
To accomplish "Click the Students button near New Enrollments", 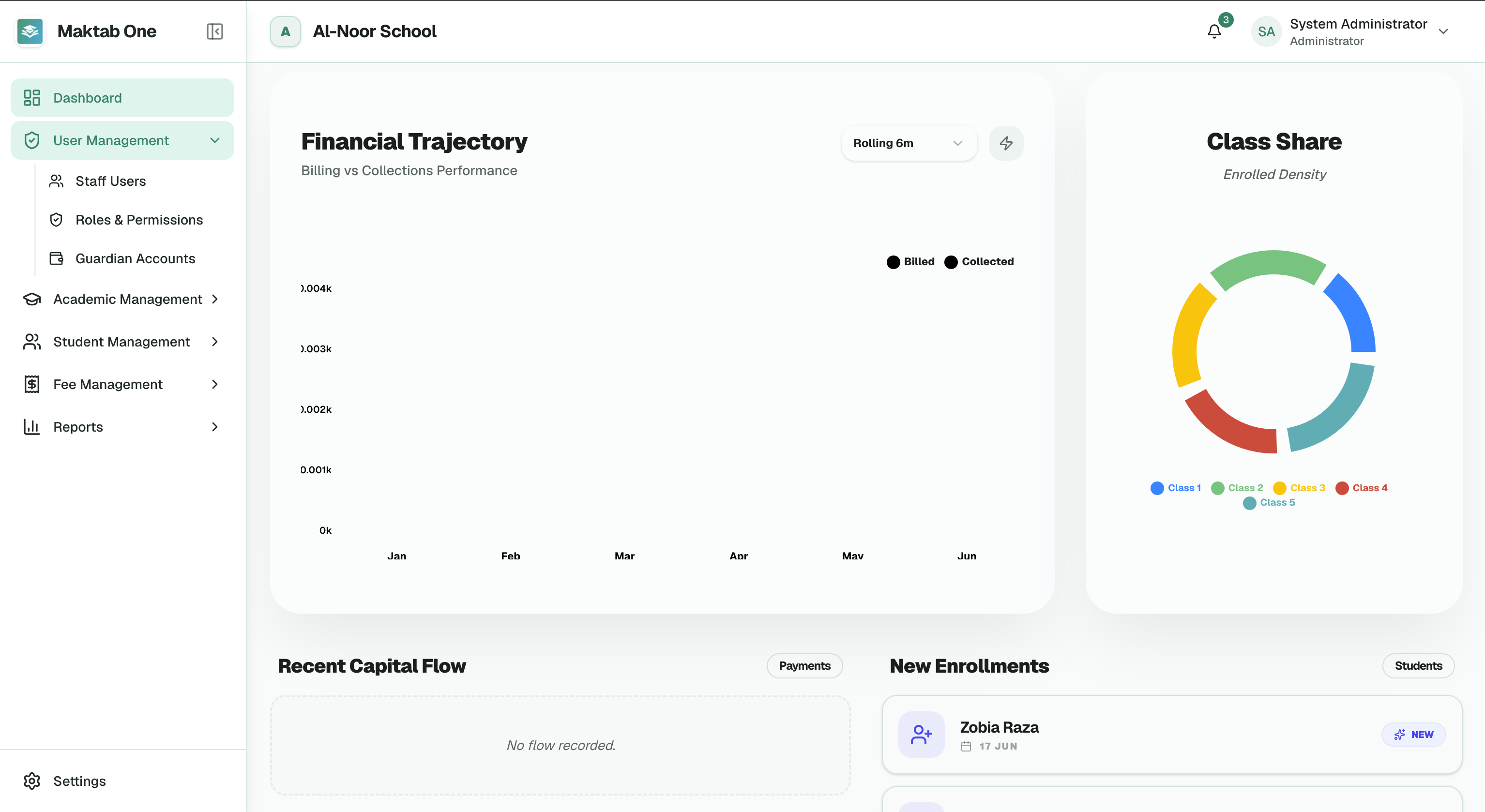I will [x=1418, y=666].
